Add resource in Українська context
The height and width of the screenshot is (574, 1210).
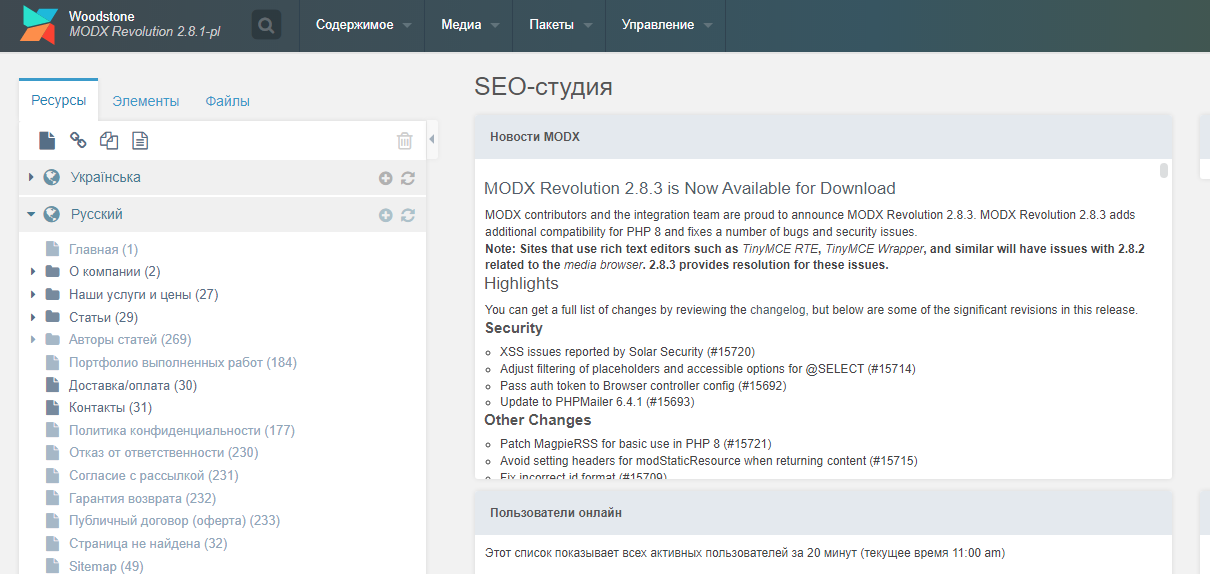pos(386,178)
